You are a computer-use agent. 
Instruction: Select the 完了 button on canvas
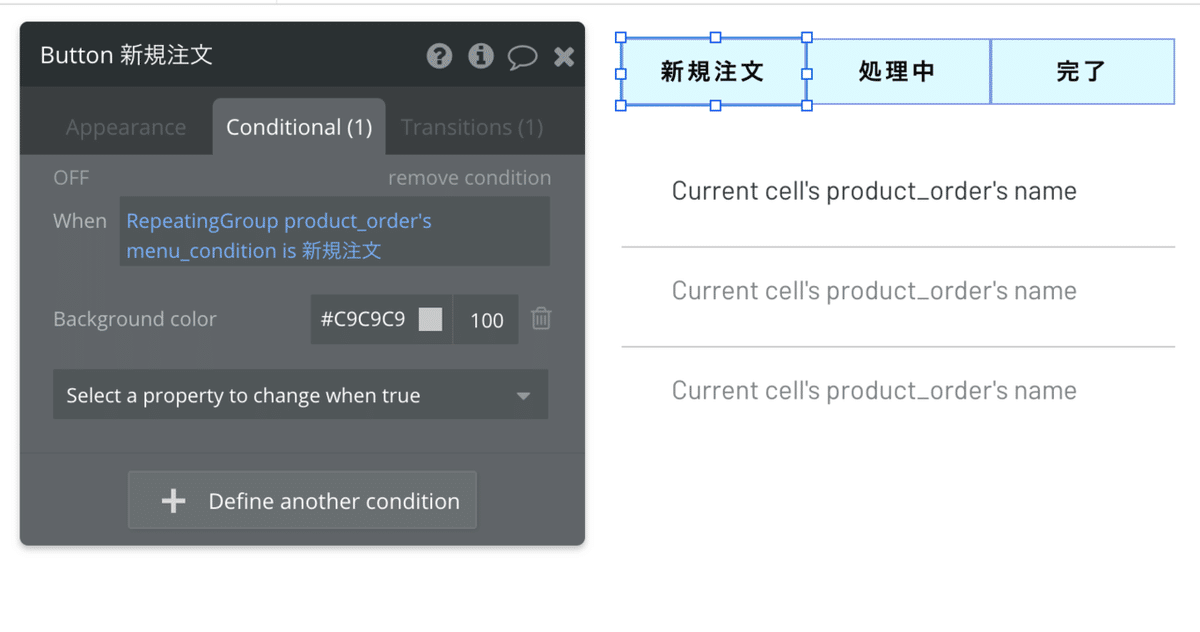click(x=1081, y=71)
